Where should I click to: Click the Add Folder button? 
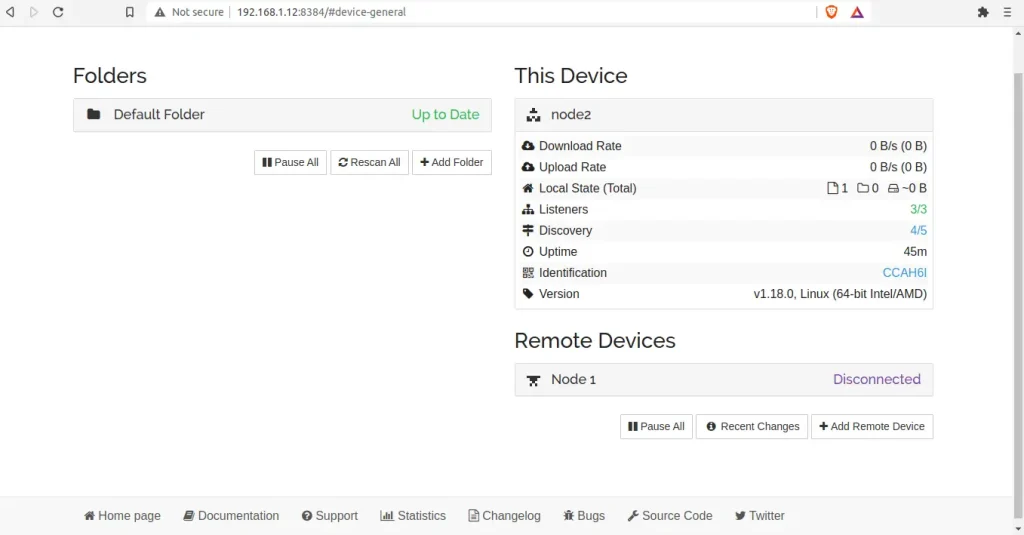[x=451, y=162]
